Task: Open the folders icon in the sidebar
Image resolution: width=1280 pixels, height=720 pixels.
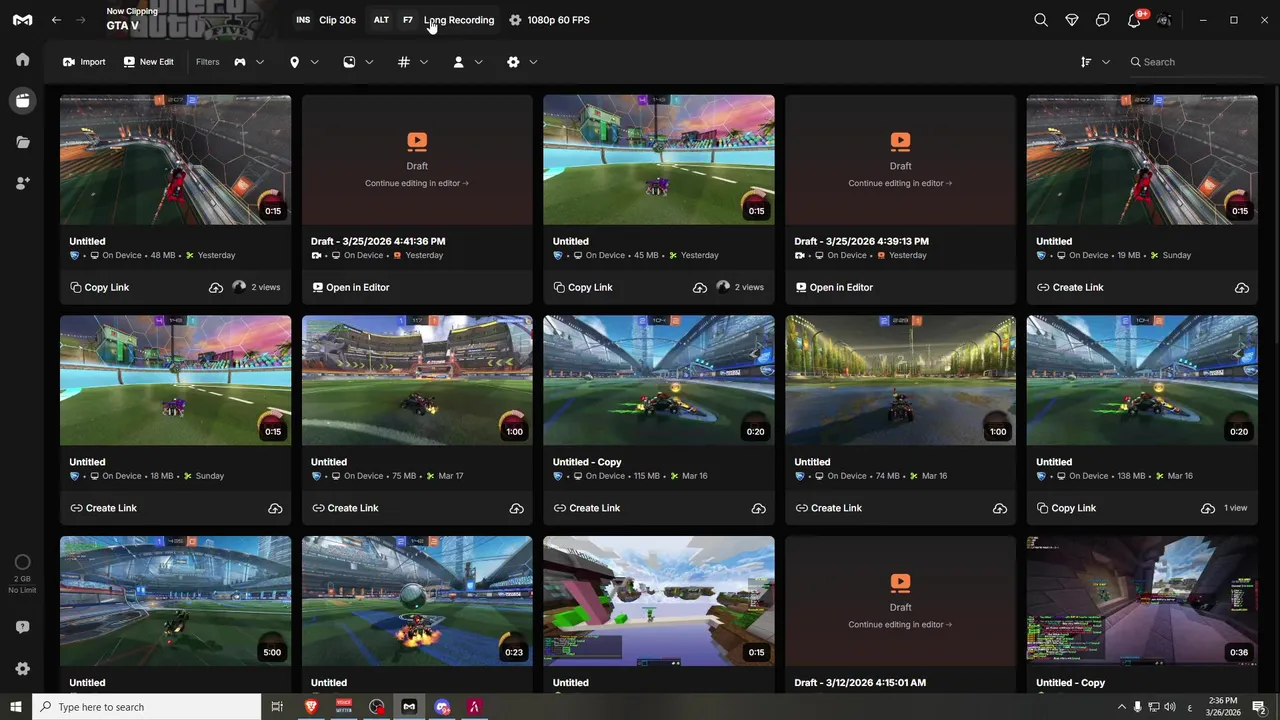Action: pyautogui.click(x=22, y=142)
